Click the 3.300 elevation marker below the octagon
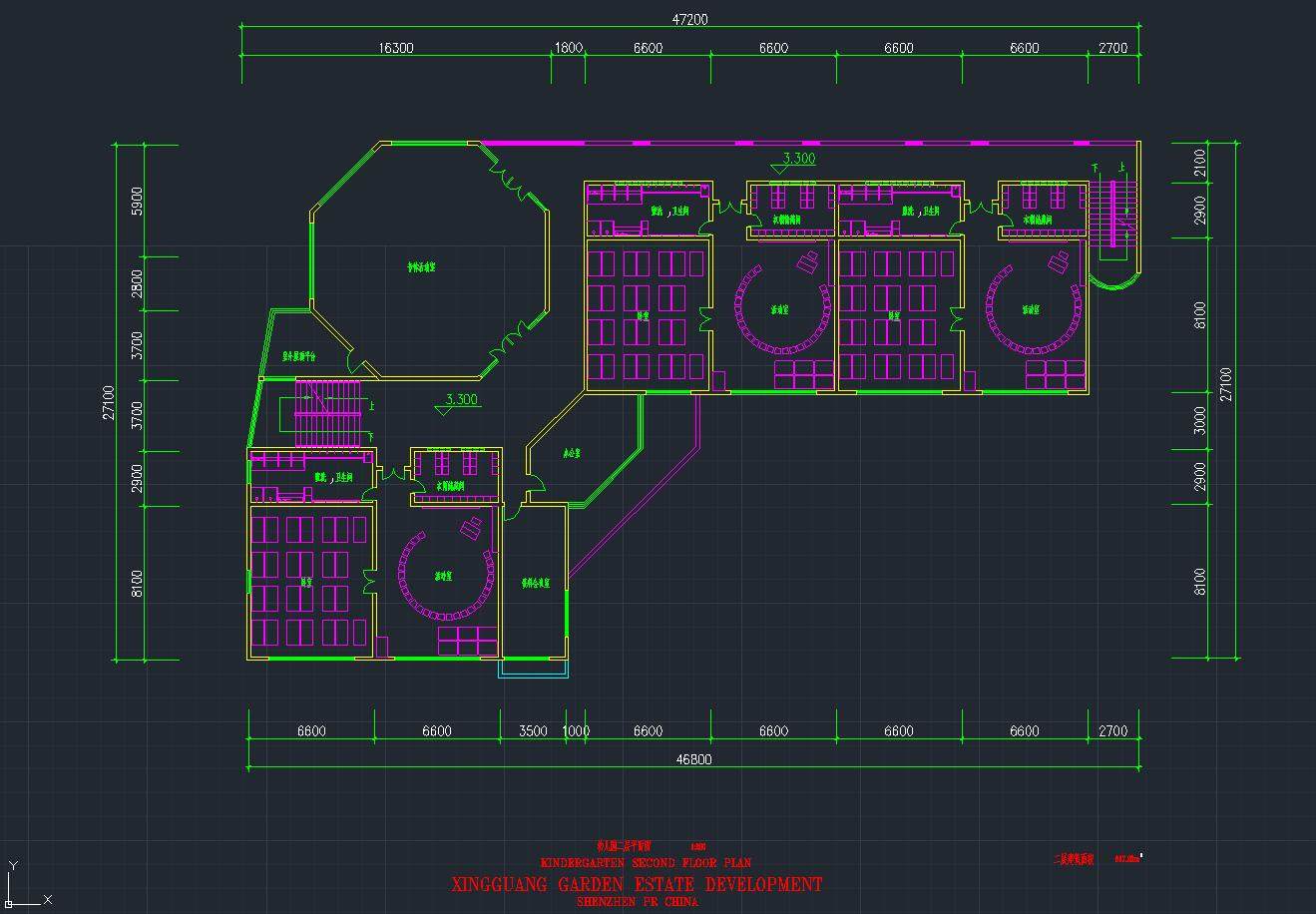Screen dimensions: 1316x914 coord(460,400)
